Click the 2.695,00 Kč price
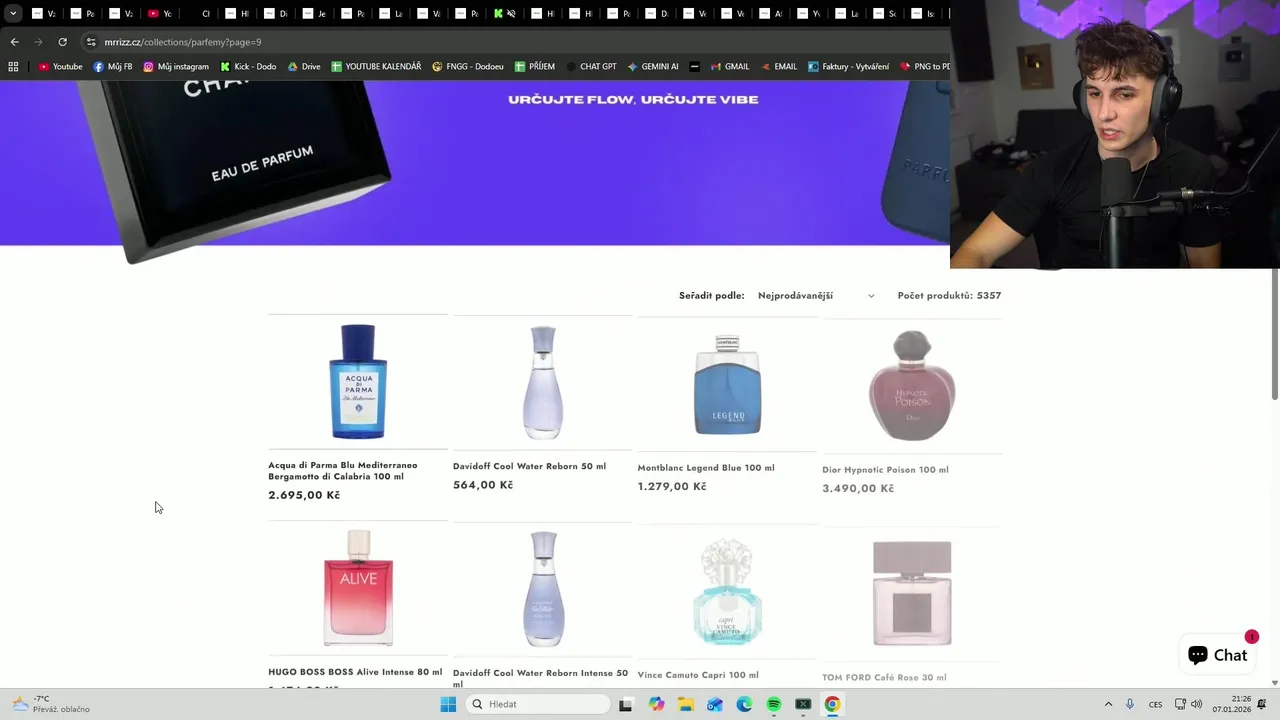 (304, 495)
